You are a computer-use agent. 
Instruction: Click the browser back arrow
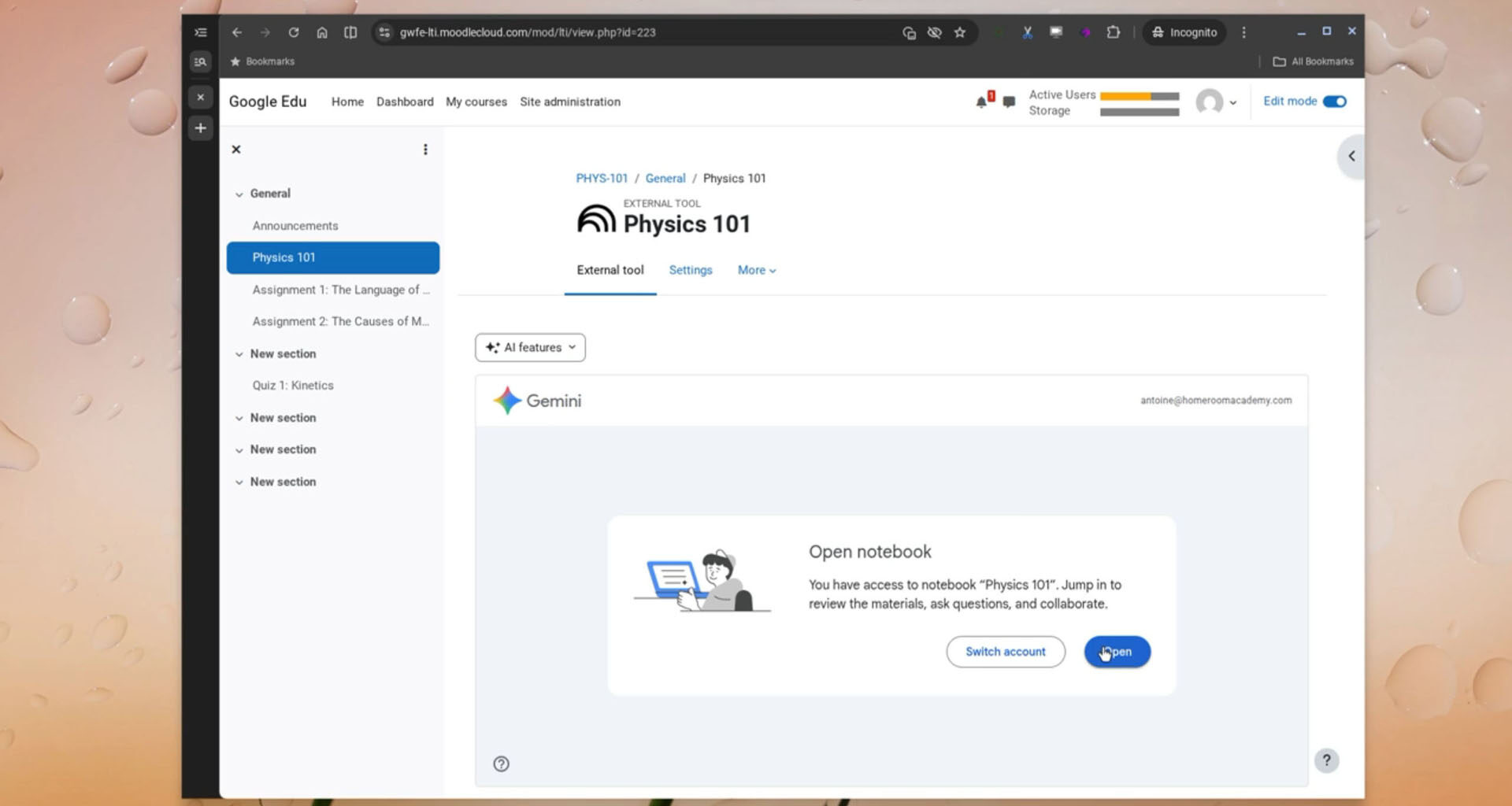click(237, 32)
